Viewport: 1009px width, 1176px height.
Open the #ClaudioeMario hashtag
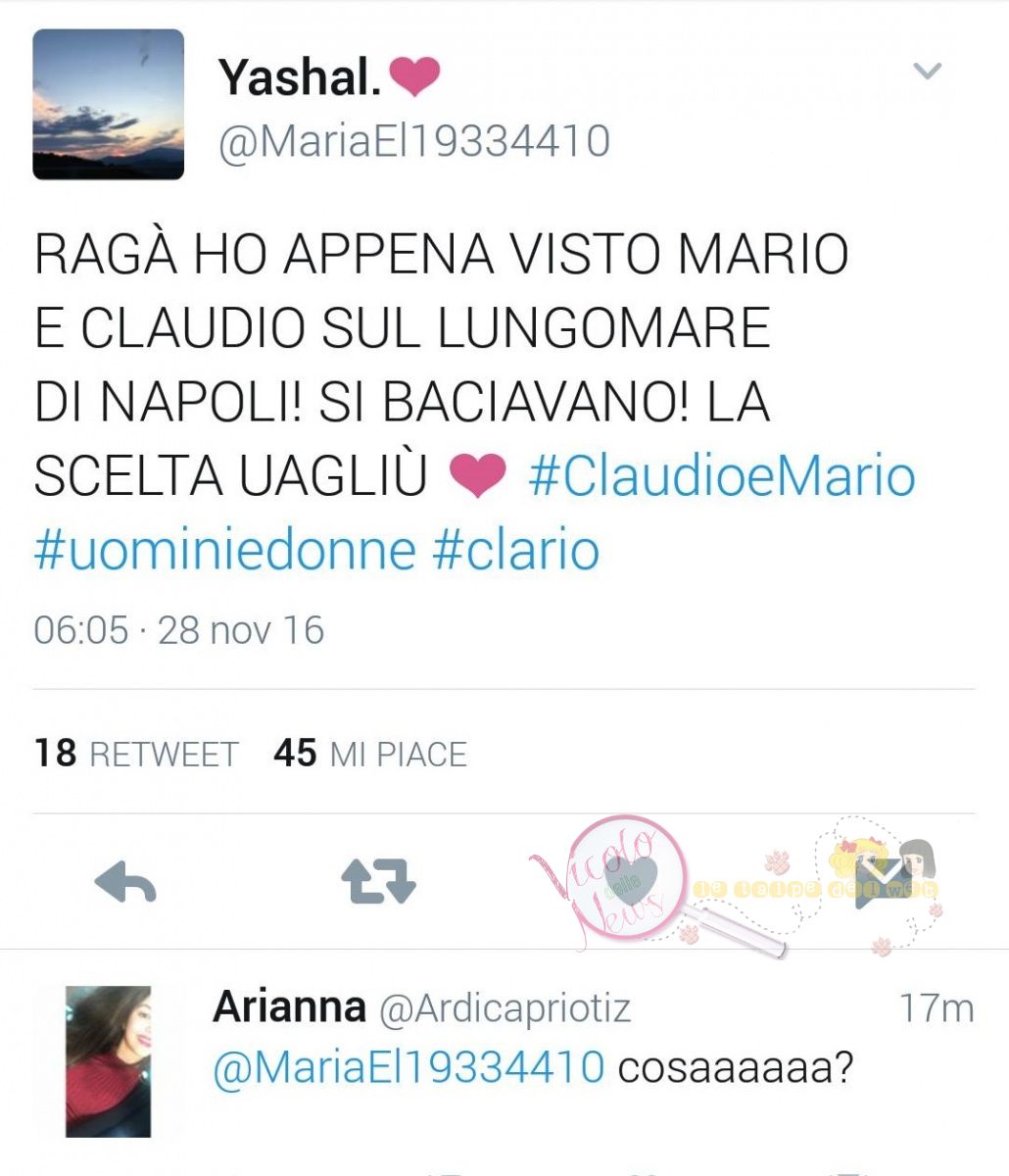tap(722, 475)
